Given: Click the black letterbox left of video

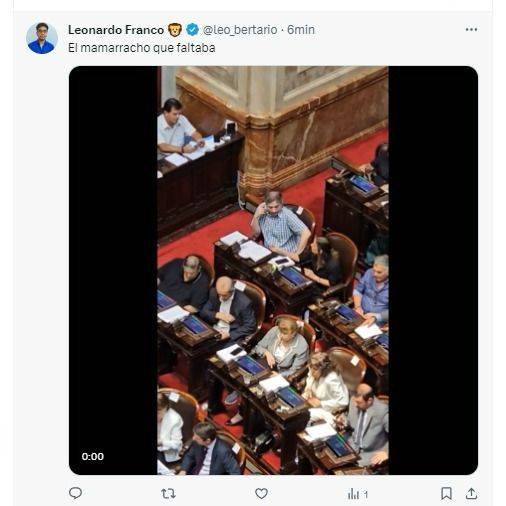Looking at the screenshot, I should point(113,270).
